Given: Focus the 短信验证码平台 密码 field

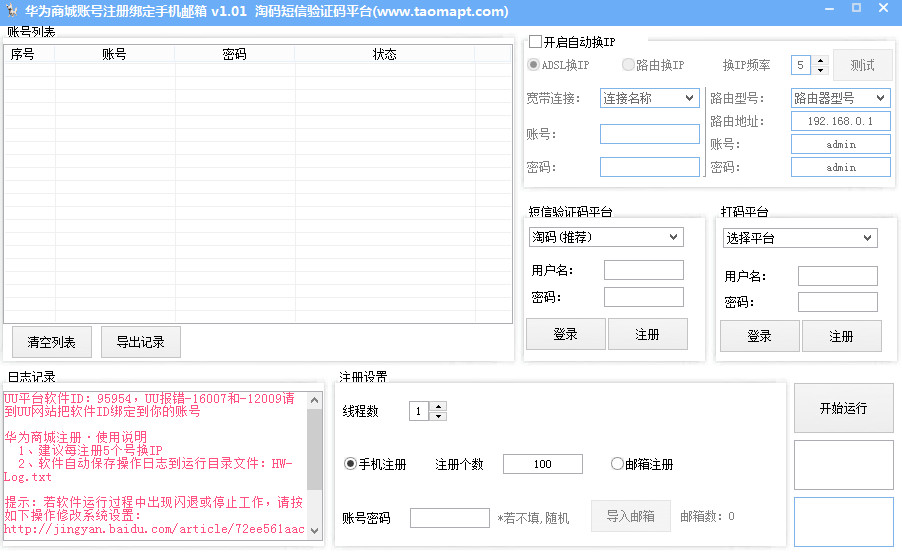Looking at the screenshot, I should (644, 297).
